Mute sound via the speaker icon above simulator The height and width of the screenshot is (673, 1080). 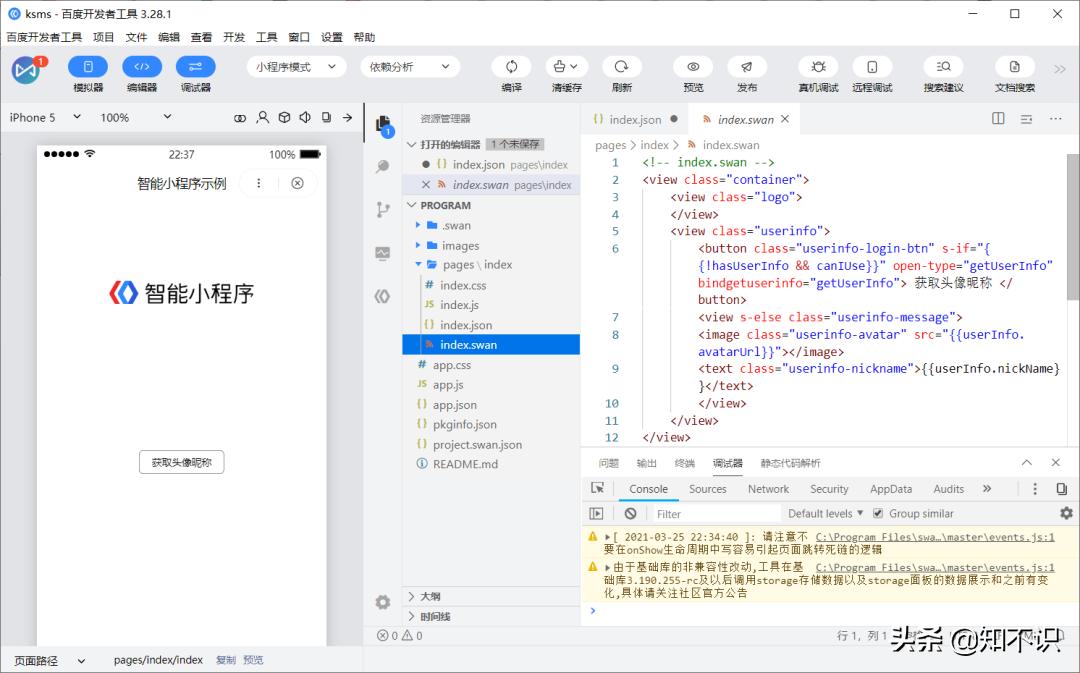pyautogui.click(x=306, y=118)
